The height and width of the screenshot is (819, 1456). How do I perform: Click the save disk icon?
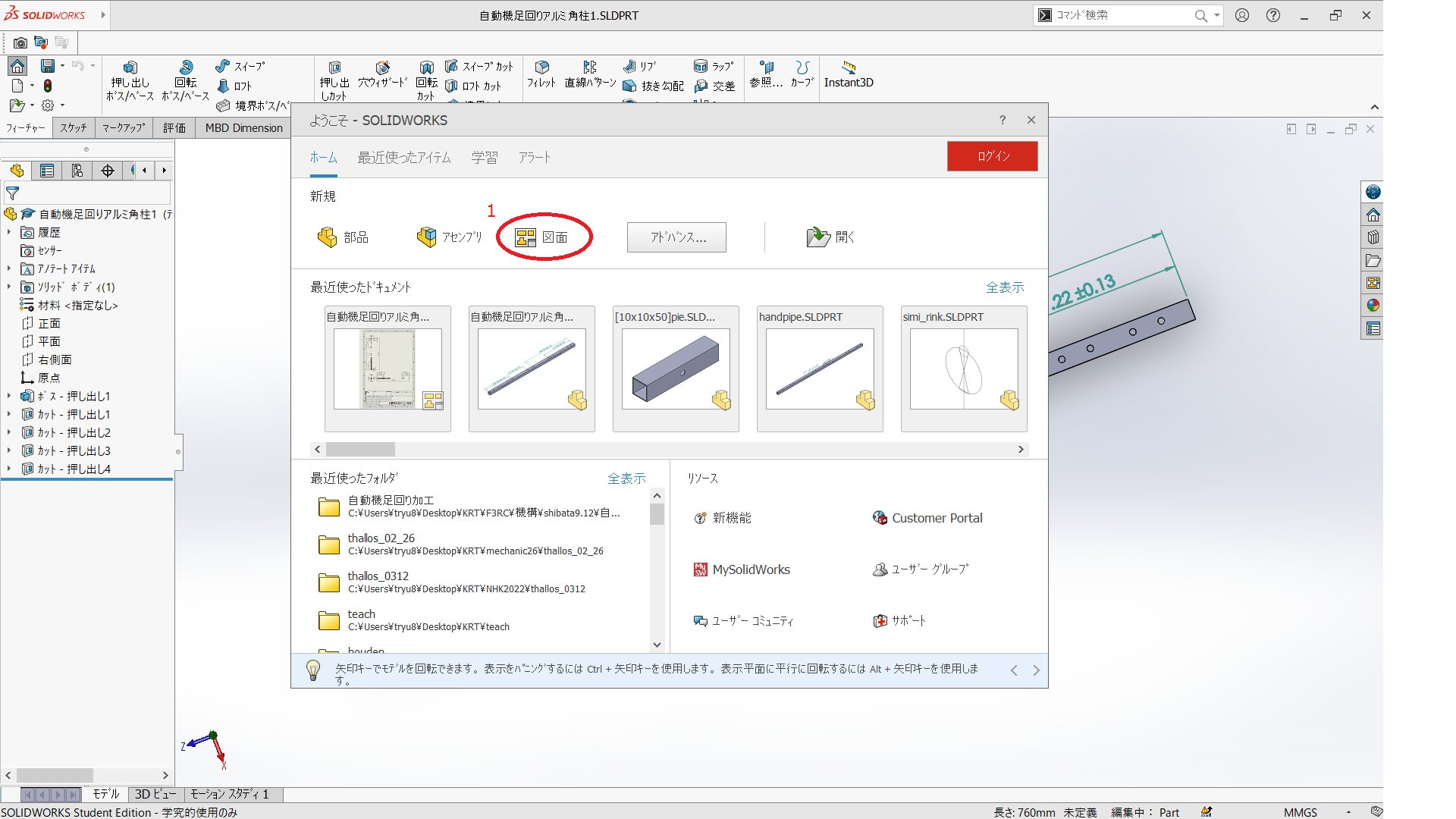(48, 66)
